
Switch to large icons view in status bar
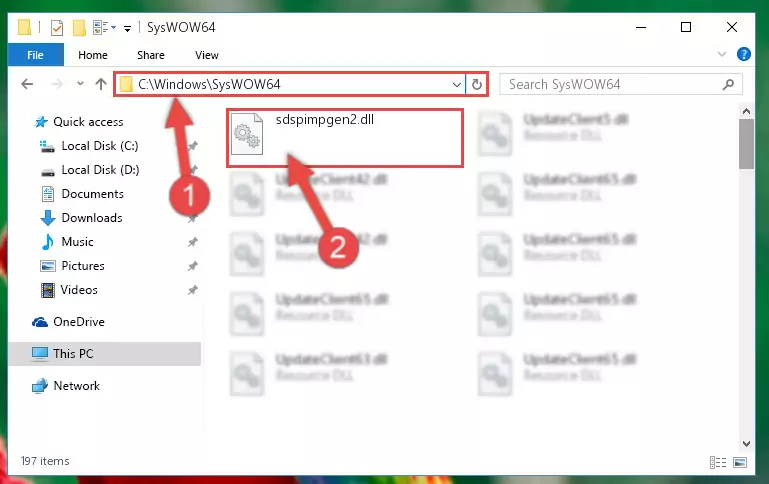(x=740, y=462)
